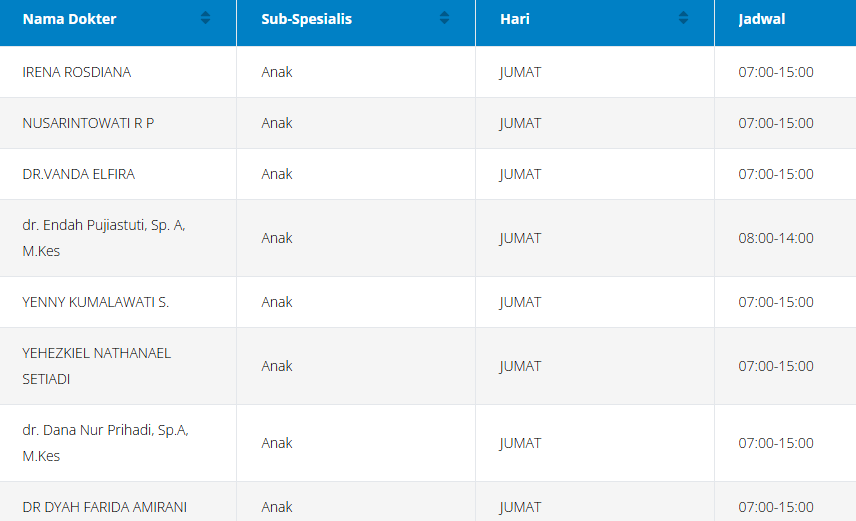
Task: Click DR DYAH FARIDA AMIRANI name
Action: click(104, 507)
